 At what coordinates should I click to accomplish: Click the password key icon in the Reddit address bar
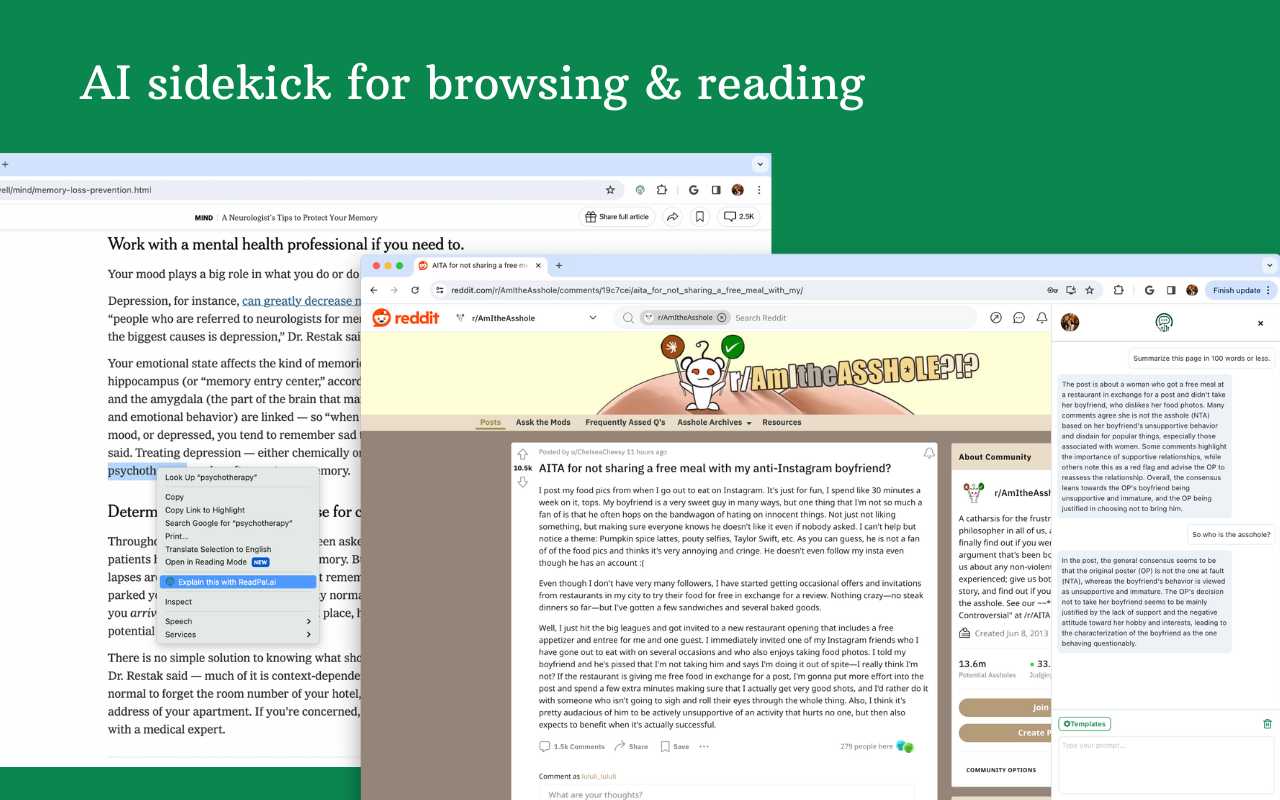[1052, 290]
